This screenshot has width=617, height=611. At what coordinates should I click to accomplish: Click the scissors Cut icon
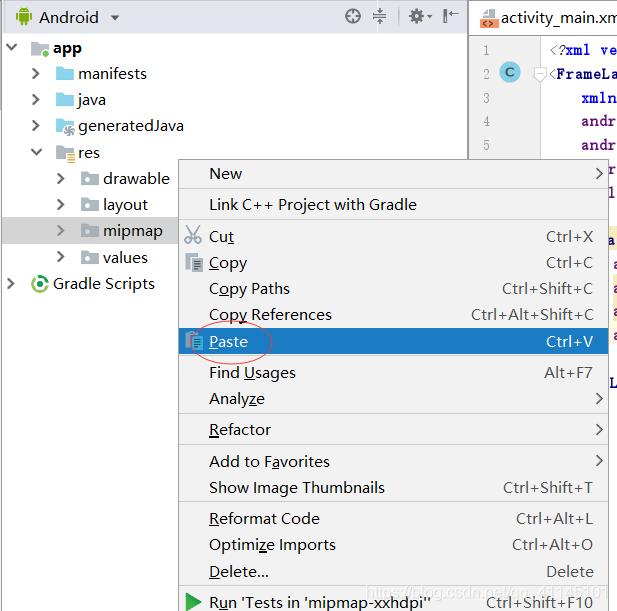(193, 235)
